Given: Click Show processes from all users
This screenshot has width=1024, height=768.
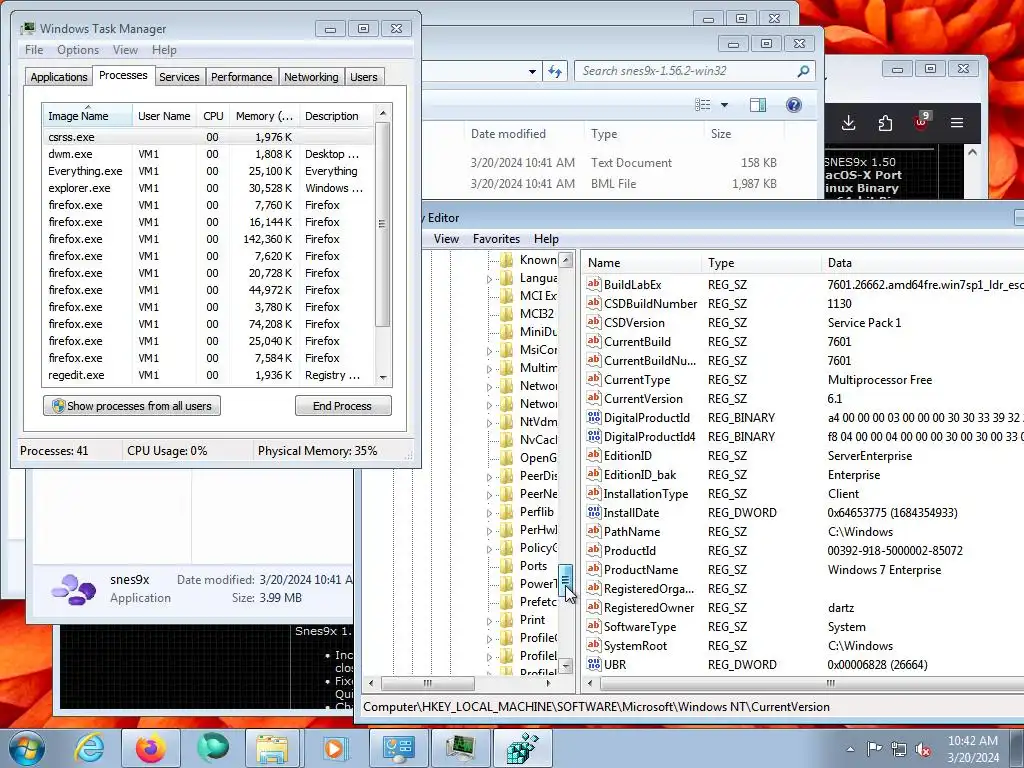Looking at the screenshot, I should click(132, 406).
